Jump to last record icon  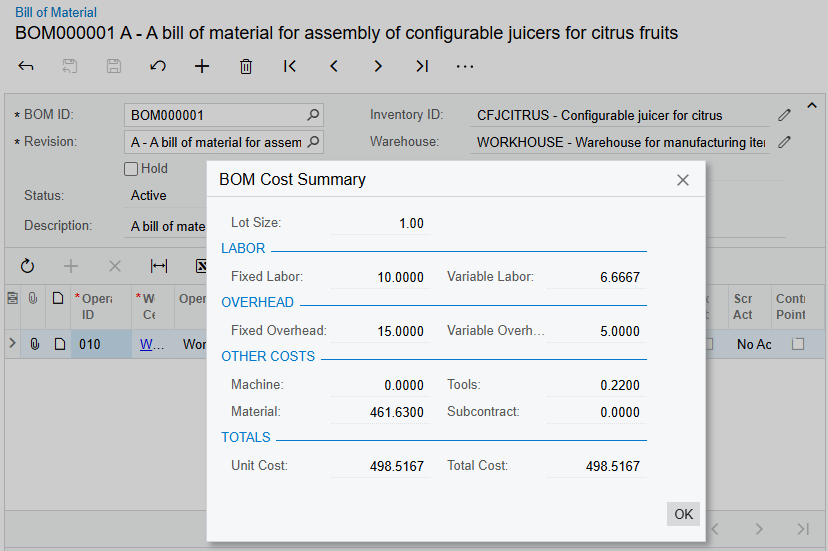(x=422, y=67)
